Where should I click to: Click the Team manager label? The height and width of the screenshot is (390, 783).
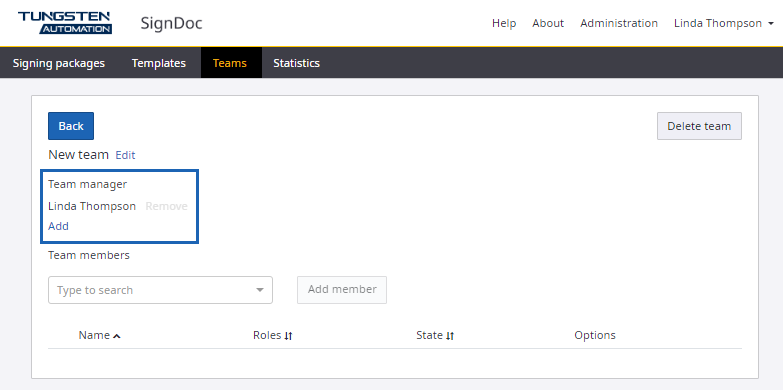click(87, 184)
